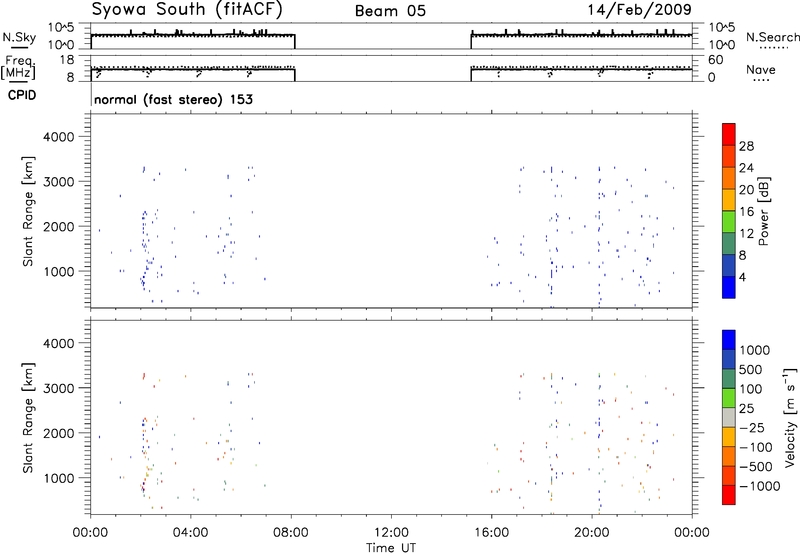Click the 18 value on the frequency axis

click(x=67, y=60)
